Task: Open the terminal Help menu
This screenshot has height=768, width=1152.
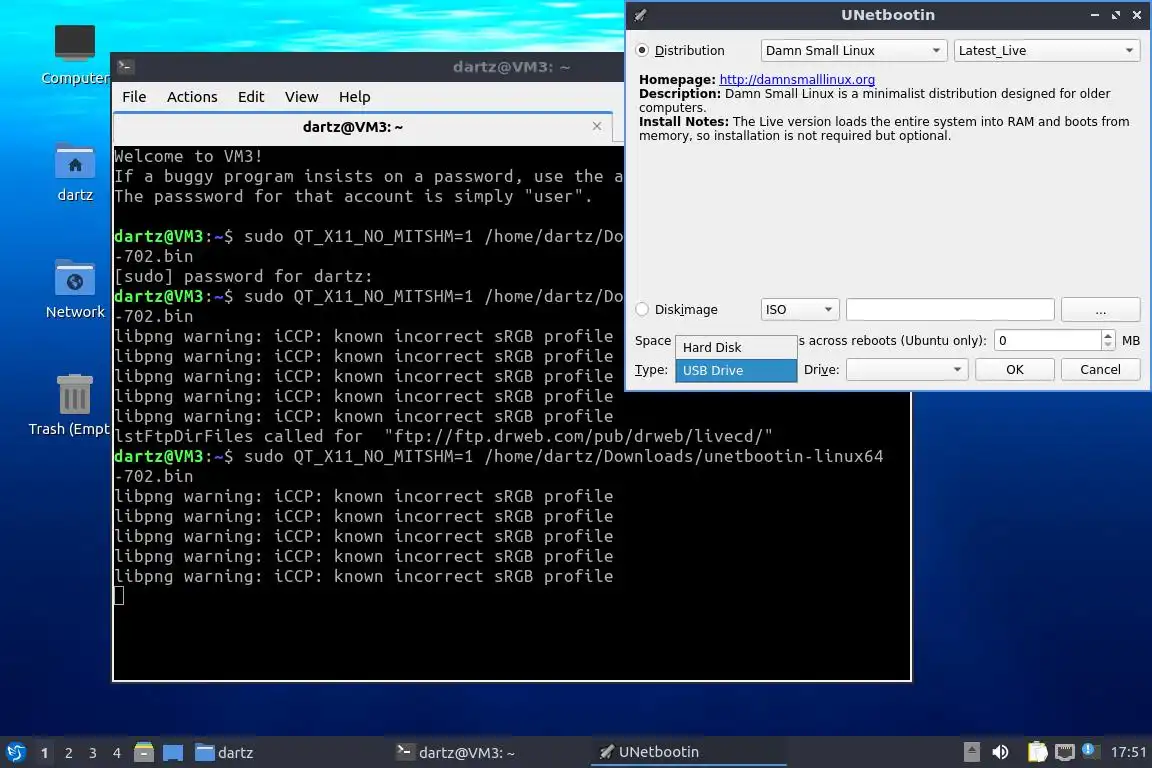Action: [354, 97]
